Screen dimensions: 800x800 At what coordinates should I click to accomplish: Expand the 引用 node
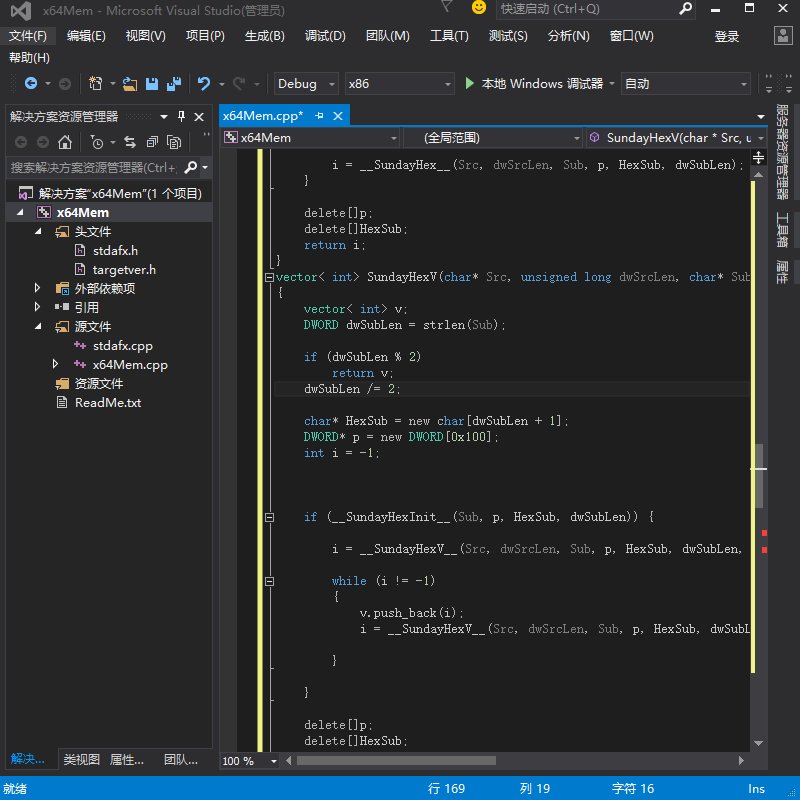click(x=37, y=307)
